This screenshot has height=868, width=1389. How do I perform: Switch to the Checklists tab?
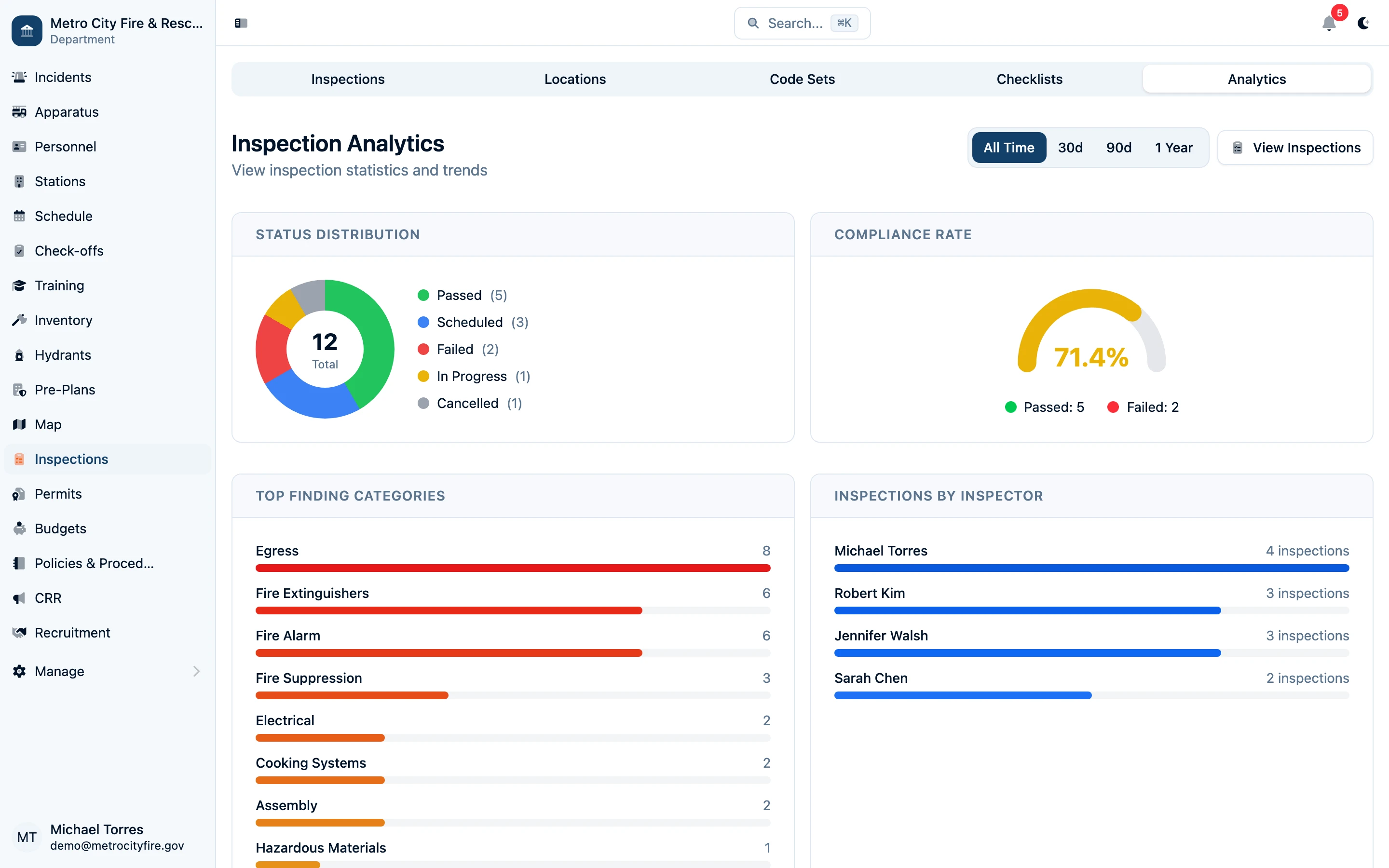pyautogui.click(x=1029, y=79)
